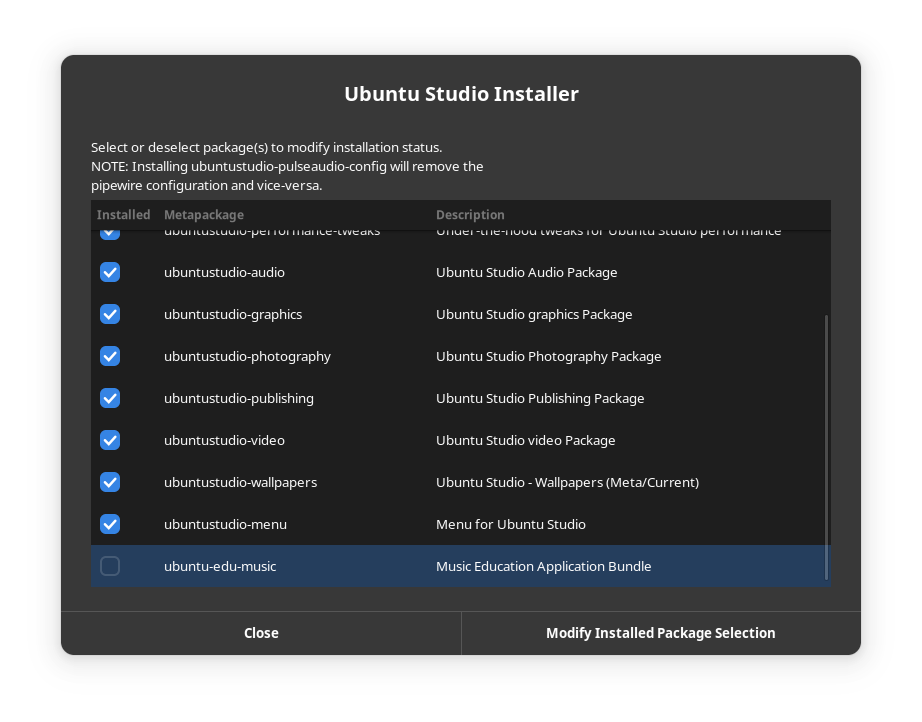
Task: Sort by the Installed column header
Action: pyautogui.click(x=123, y=215)
